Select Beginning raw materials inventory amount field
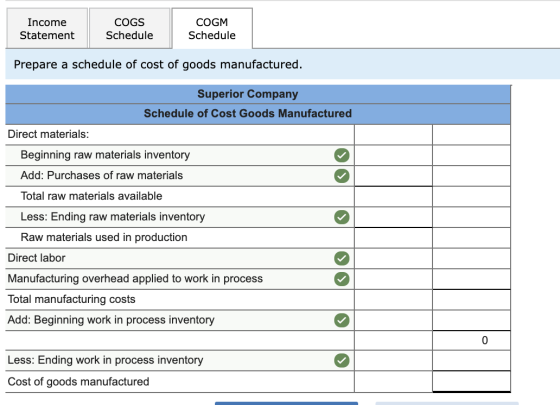Screen dimensions: 560x405 [x=393, y=155]
